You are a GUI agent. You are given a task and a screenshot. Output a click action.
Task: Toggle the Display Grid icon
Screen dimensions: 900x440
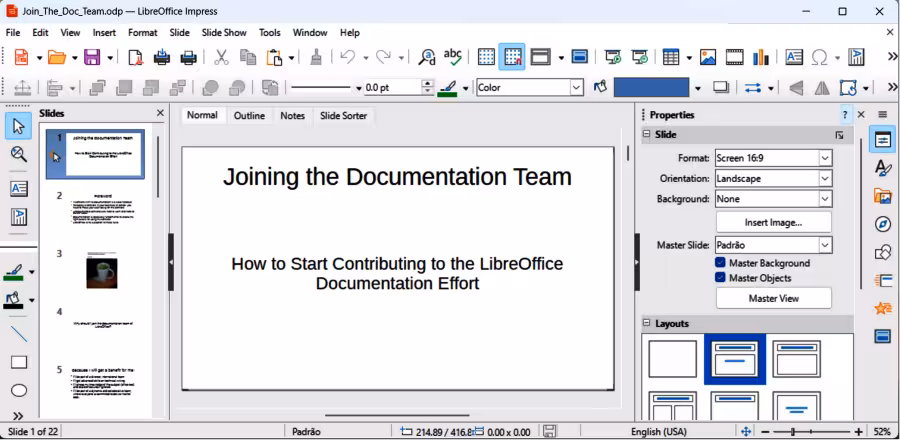(486, 57)
